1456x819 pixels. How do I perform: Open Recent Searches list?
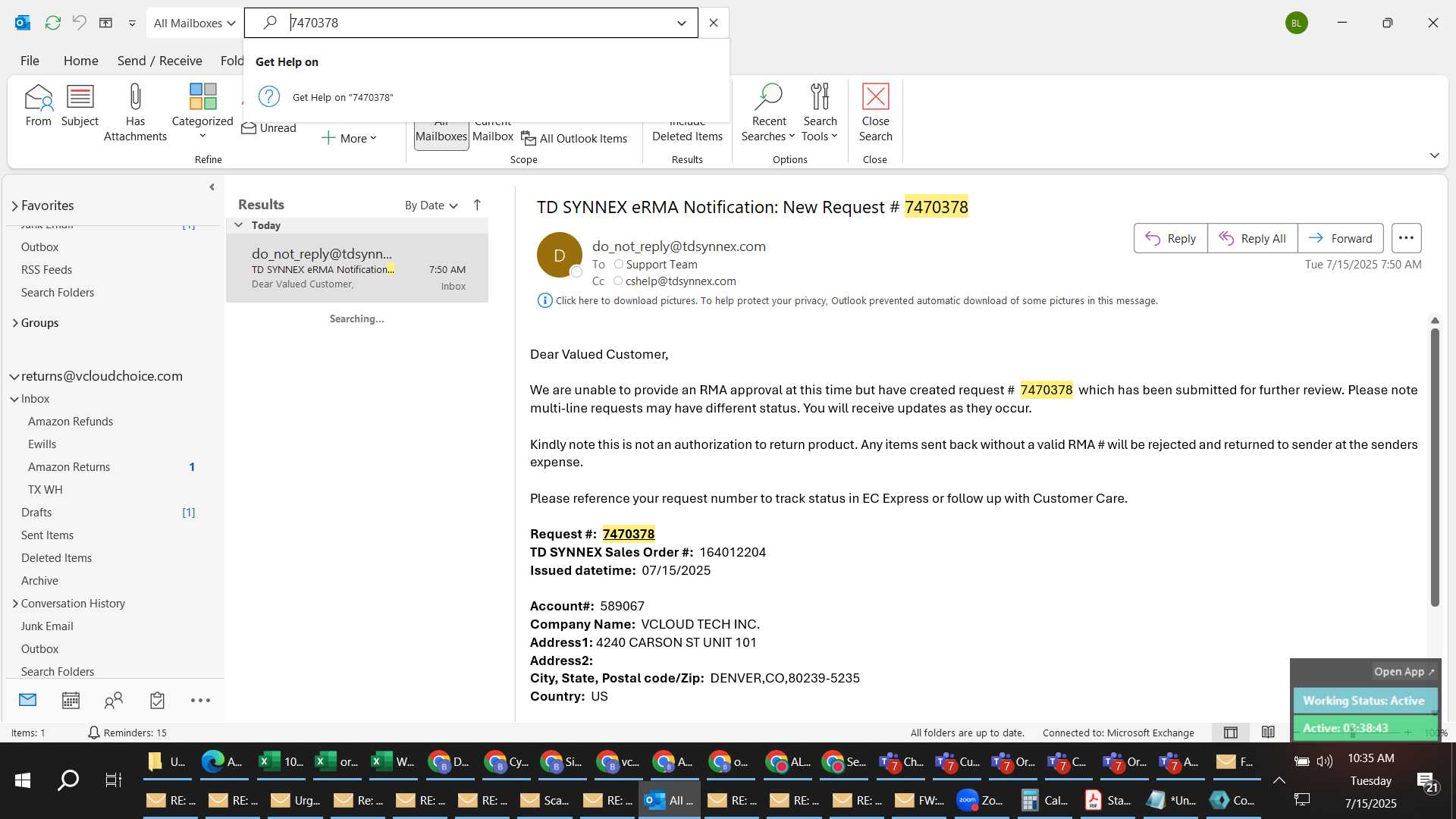(x=768, y=112)
